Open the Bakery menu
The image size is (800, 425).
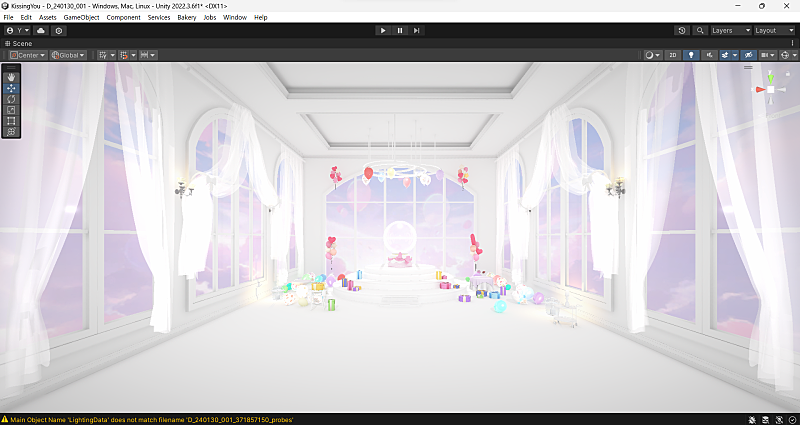[x=186, y=17]
